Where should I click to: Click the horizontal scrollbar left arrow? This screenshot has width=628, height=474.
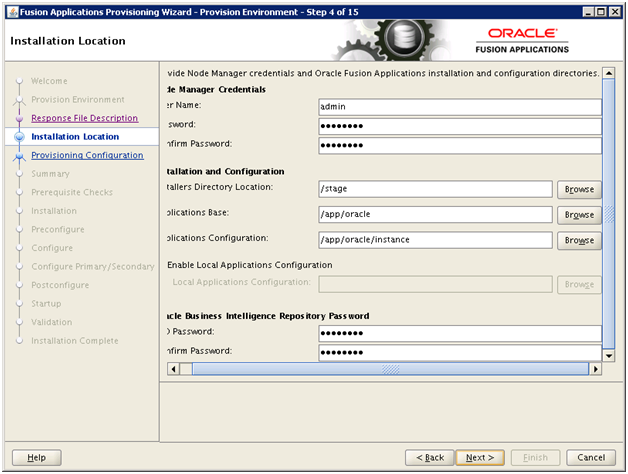173,369
